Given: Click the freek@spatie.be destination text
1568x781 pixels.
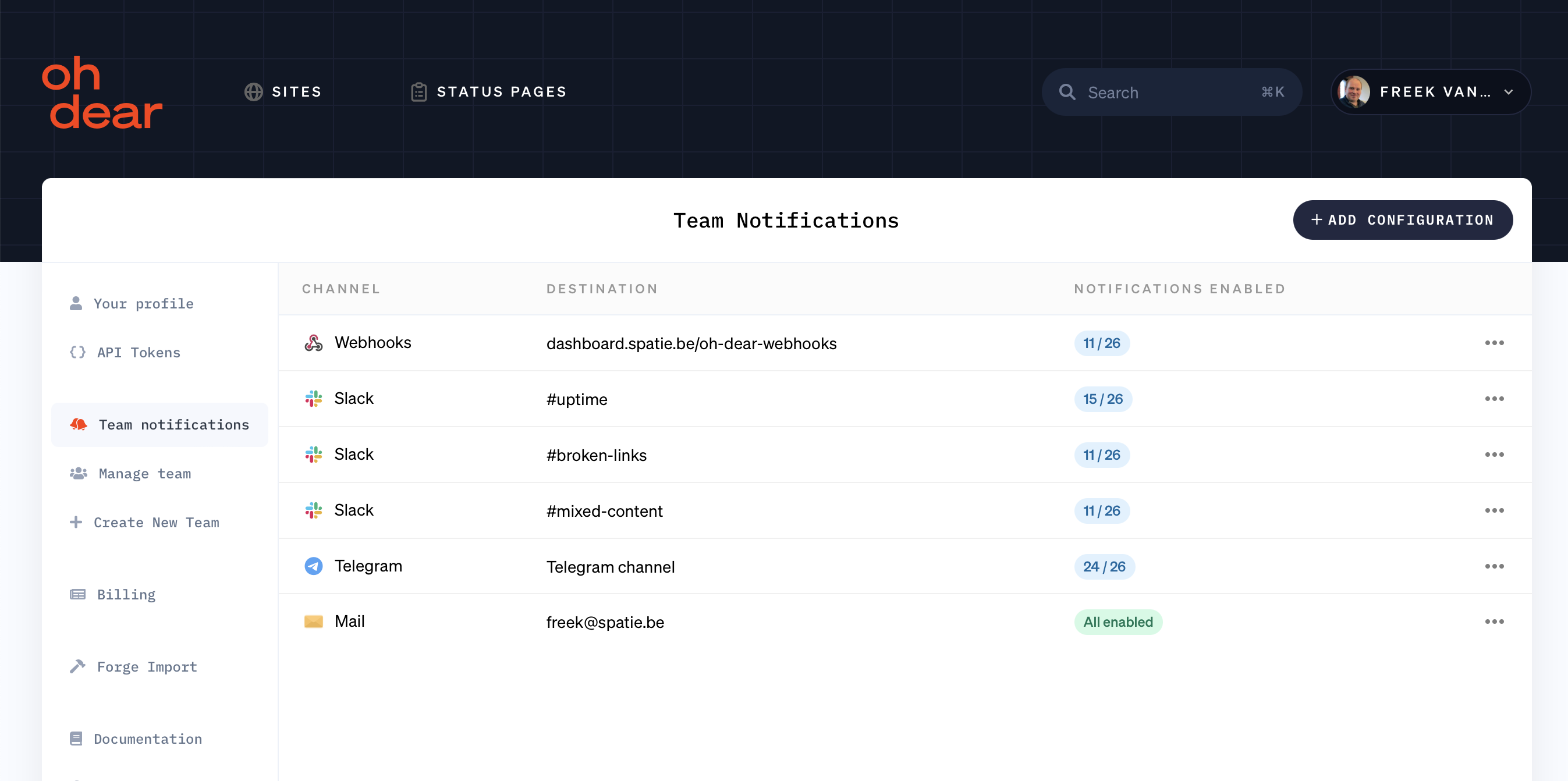Looking at the screenshot, I should pyautogui.click(x=605, y=623).
